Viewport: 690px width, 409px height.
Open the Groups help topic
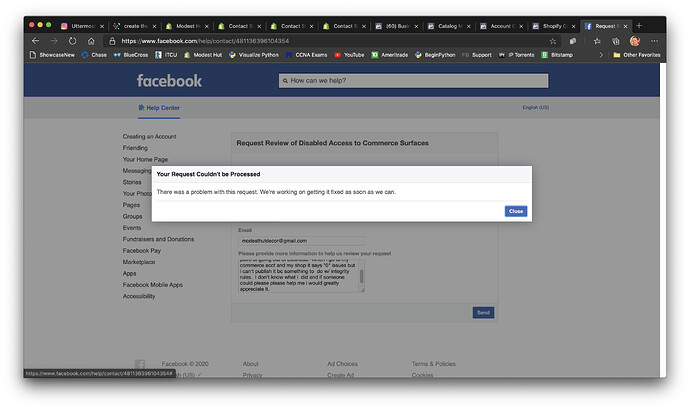[132, 217]
